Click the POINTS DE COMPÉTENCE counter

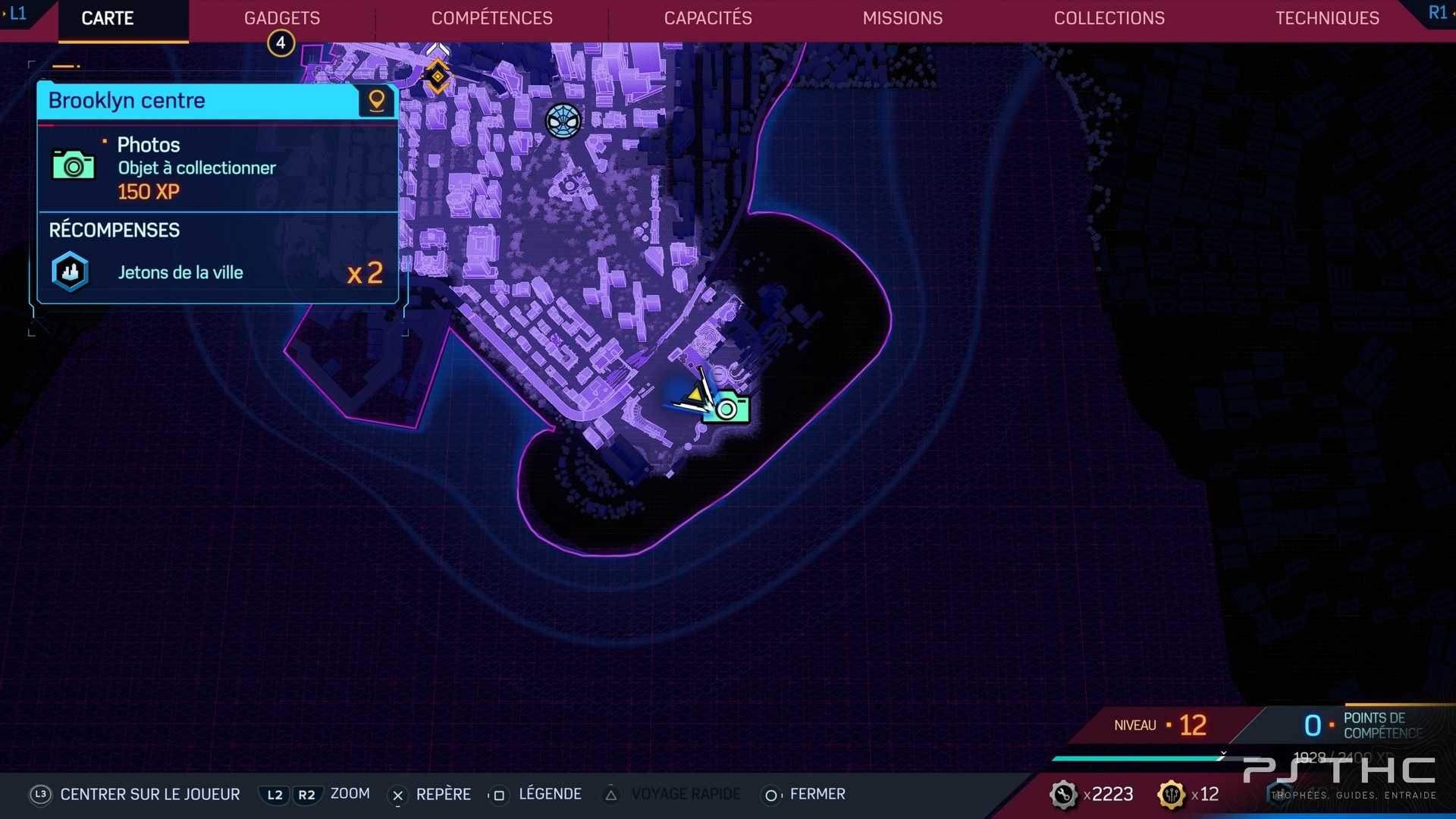(x=1363, y=725)
